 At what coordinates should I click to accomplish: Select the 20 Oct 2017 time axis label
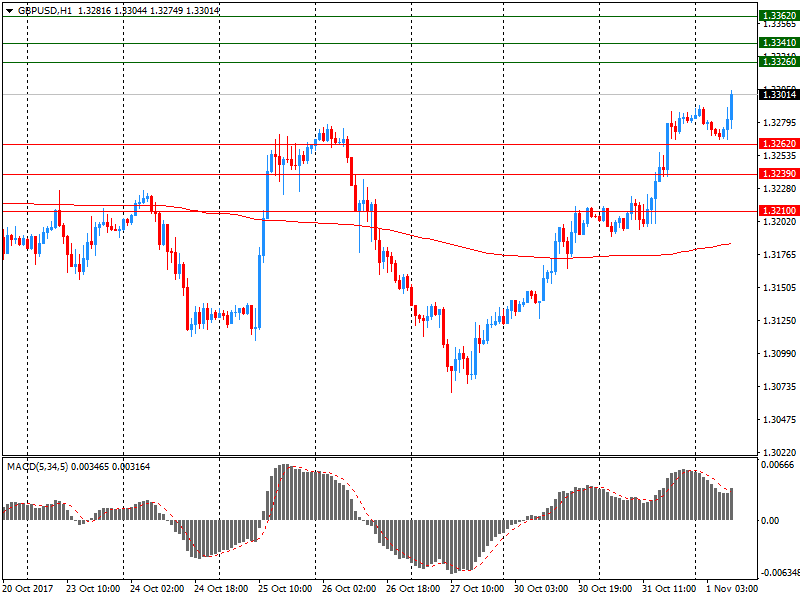coord(28,588)
